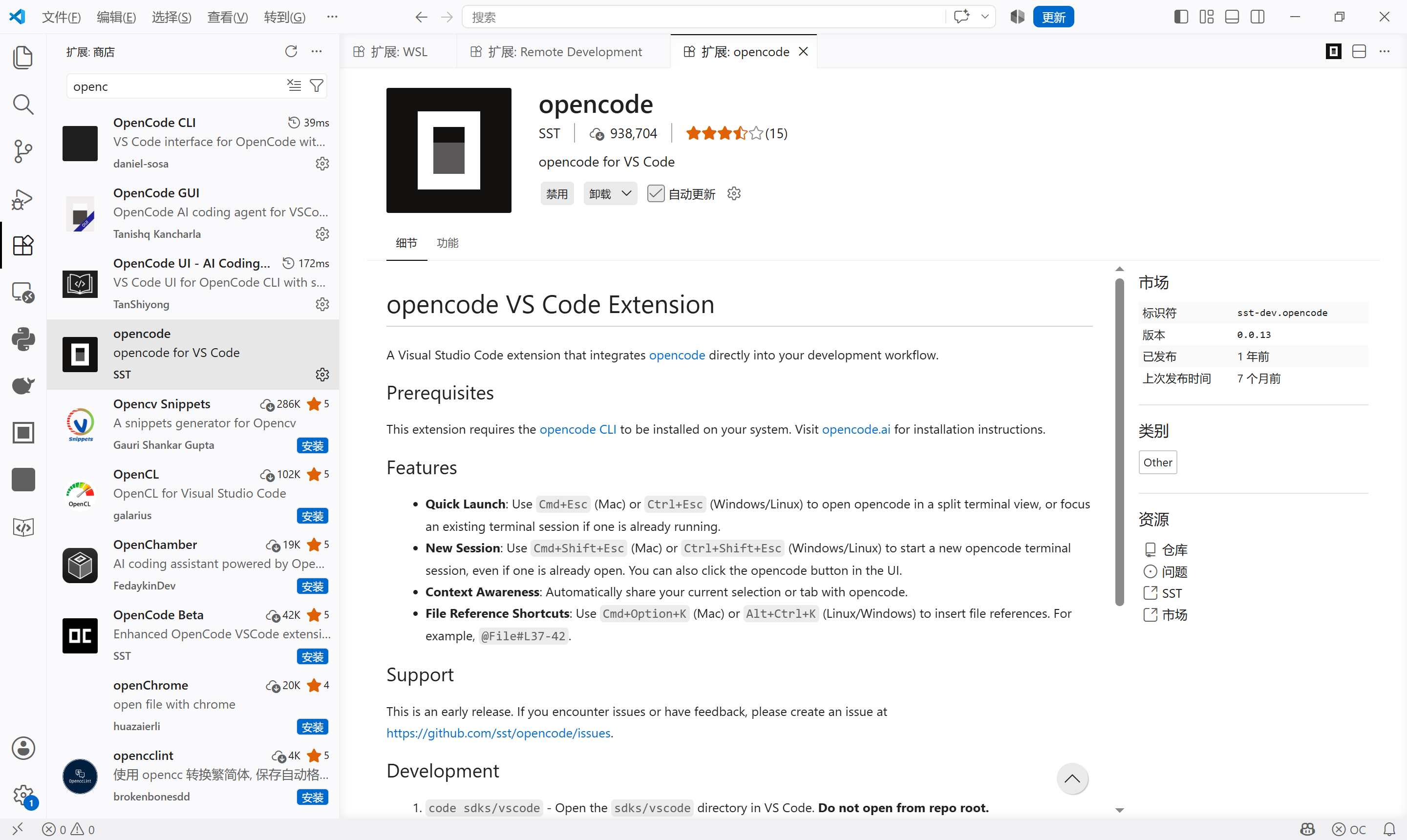Open the 文件(F) menu

(62, 18)
